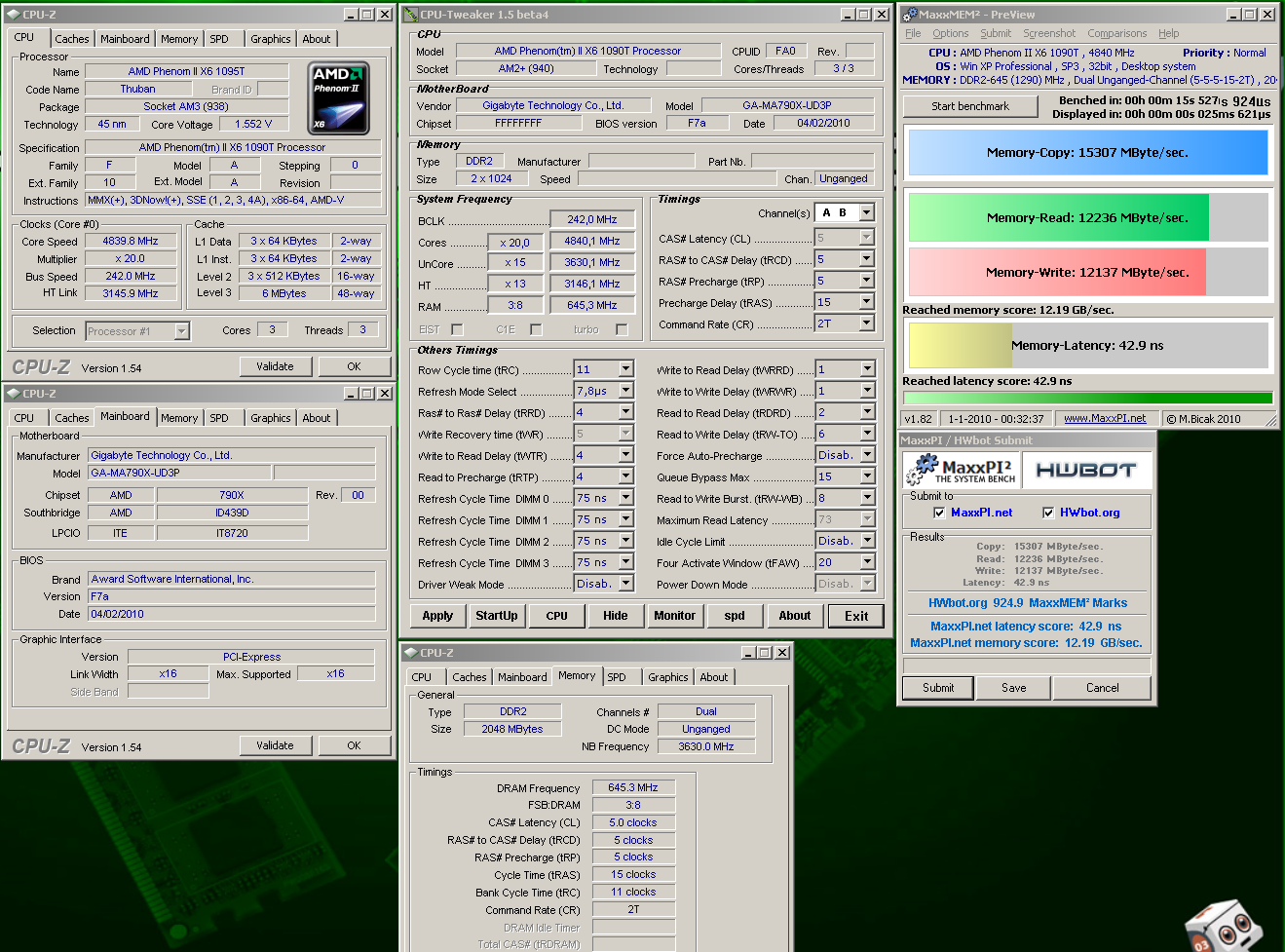Viewport: 1285px width, 952px height.
Task: Open the RAS# to CAS# Delay (tRCD) dropdown
Action: (866, 259)
